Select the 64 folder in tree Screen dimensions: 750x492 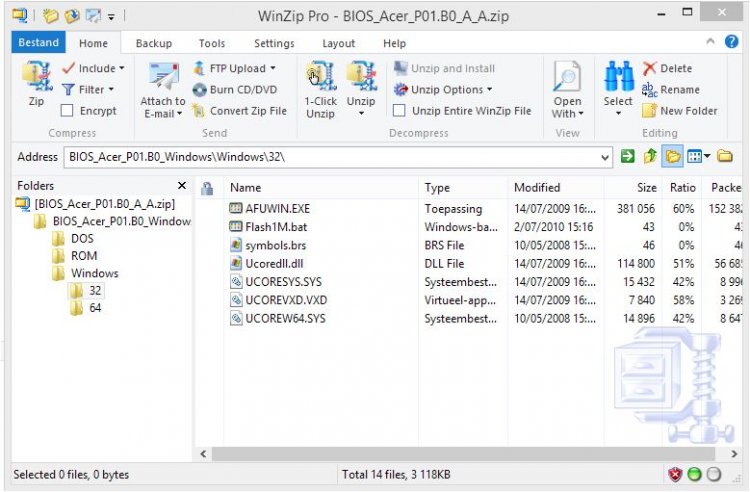click(x=94, y=308)
